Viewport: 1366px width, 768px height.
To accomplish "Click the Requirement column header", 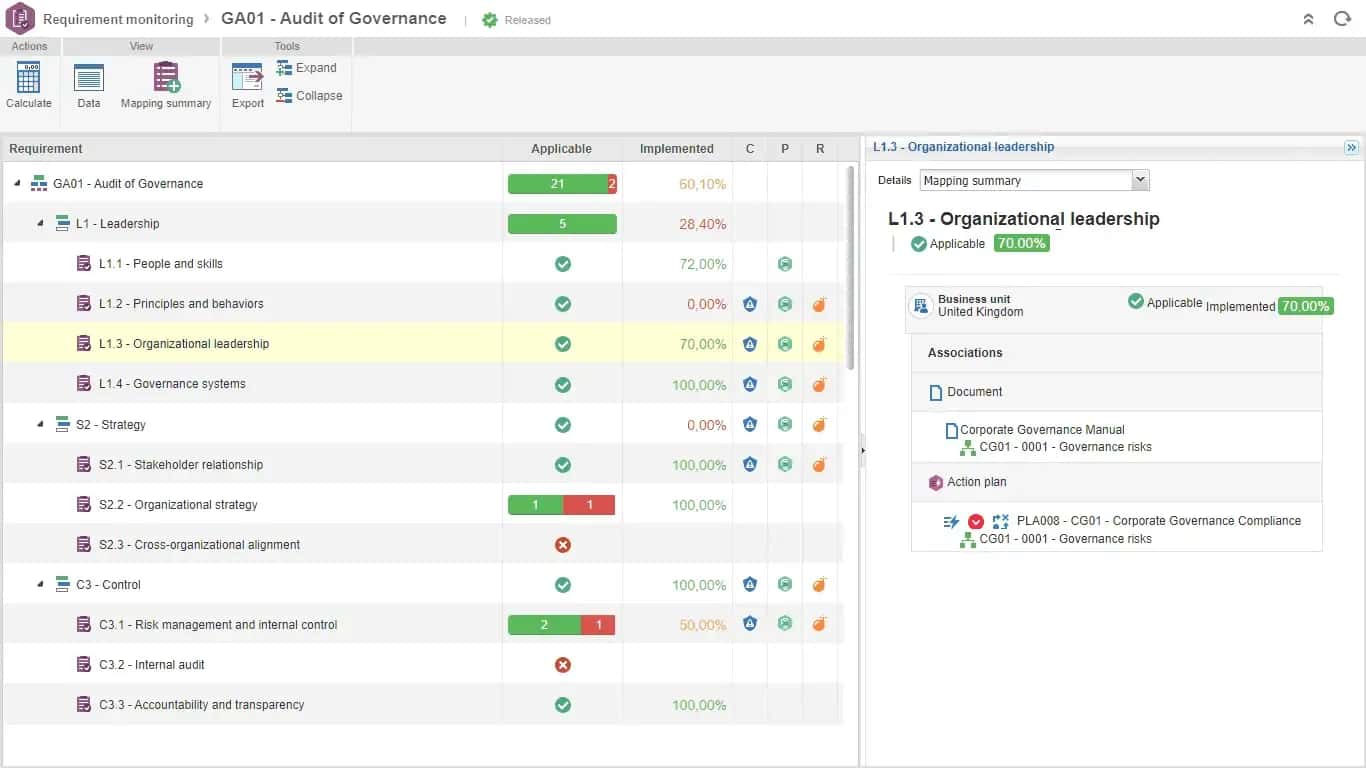I will (x=252, y=149).
